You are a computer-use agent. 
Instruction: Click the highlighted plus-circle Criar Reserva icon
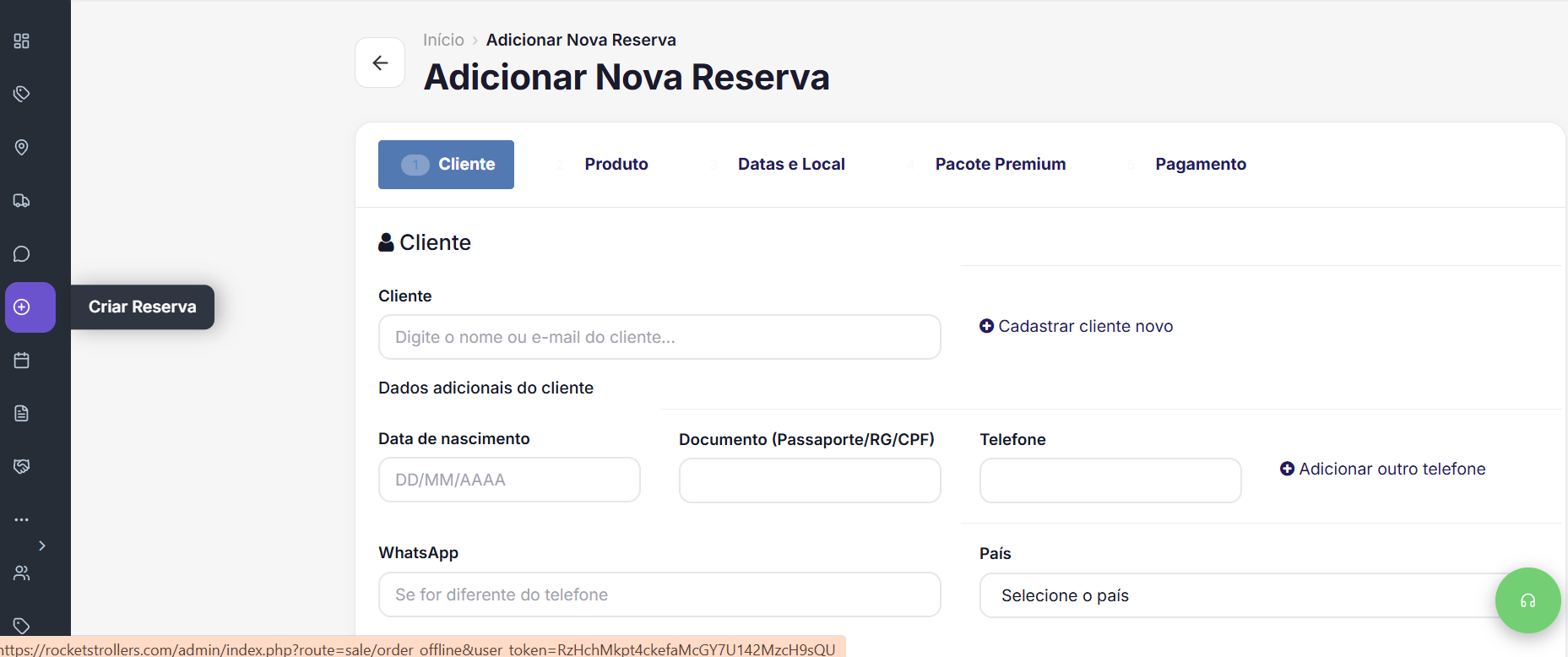pyautogui.click(x=30, y=307)
